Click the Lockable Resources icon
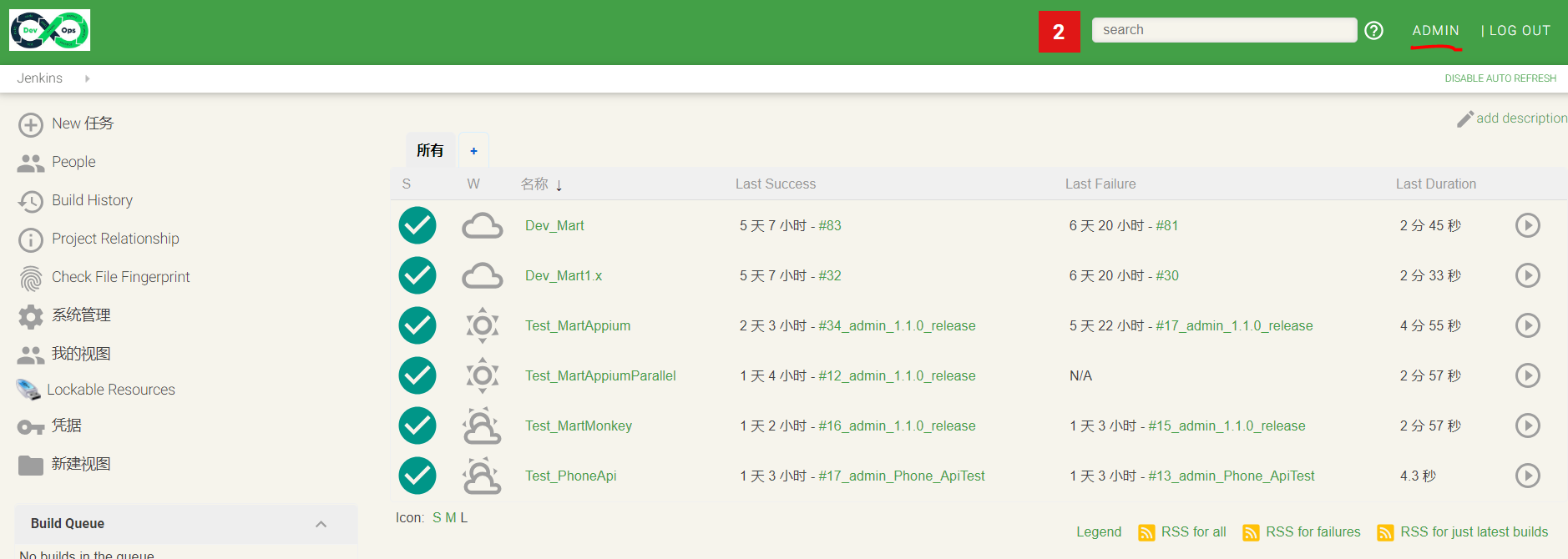This screenshot has height=559, width=1568. tap(28, 390)
